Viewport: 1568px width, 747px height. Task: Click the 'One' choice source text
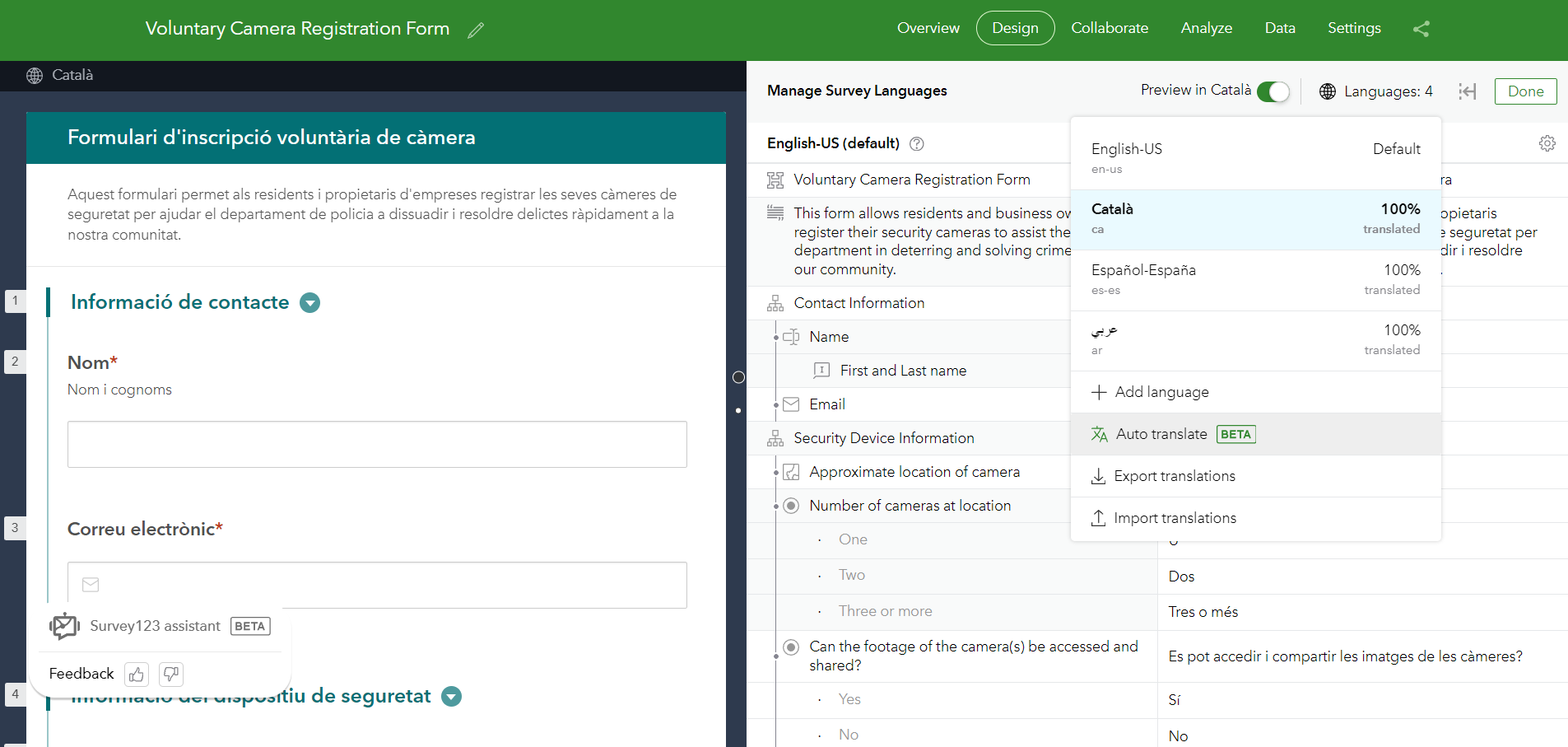click(x=853, y=539)
